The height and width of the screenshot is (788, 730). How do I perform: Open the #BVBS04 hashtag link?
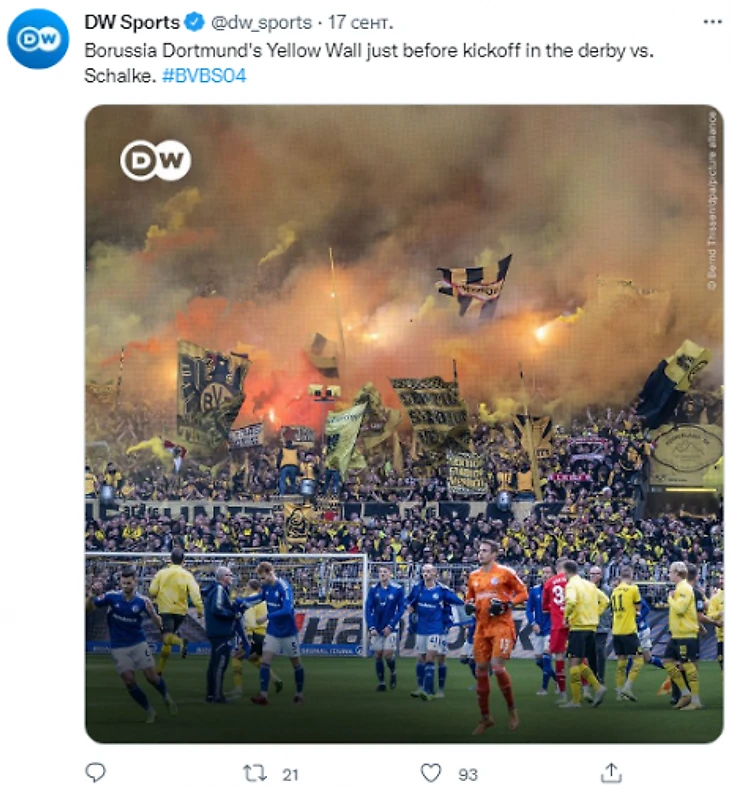click(204, 76)
